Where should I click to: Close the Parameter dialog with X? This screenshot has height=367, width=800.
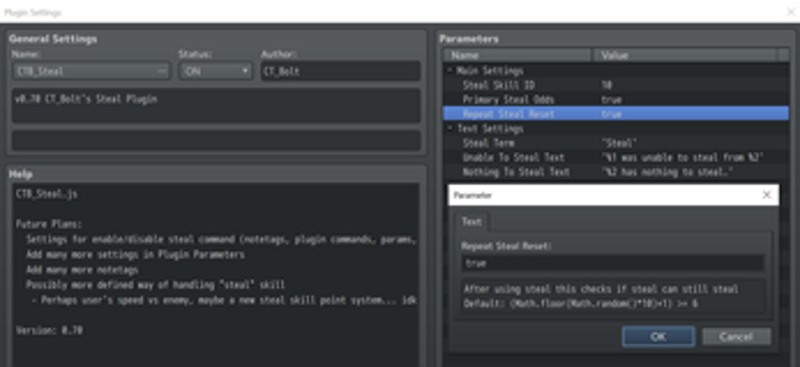click(x=766, y=195)
